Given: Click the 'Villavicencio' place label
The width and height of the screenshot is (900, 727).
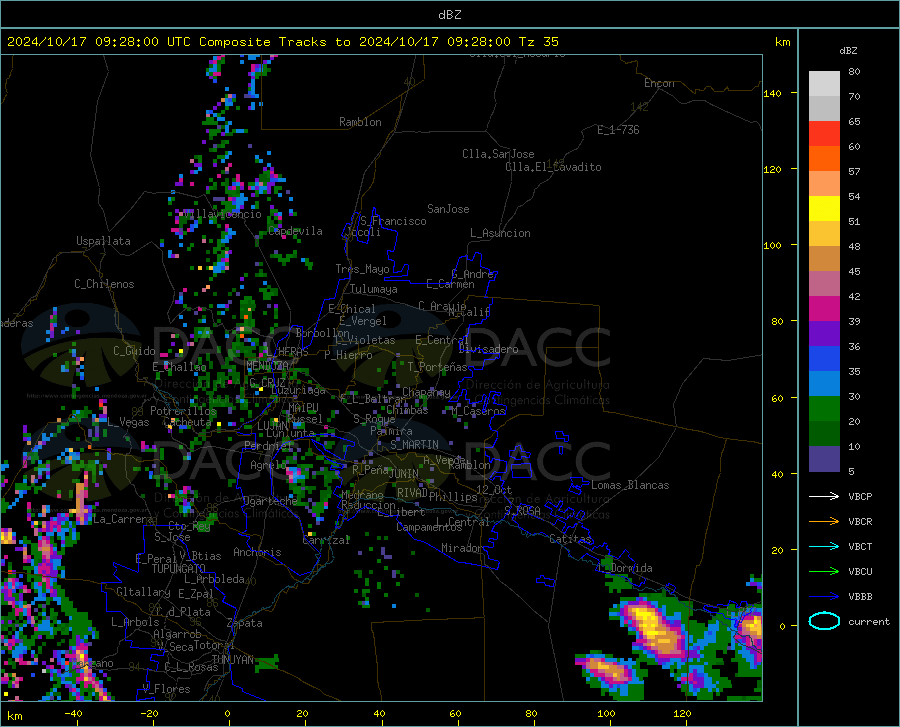Looking at the screenshot, I should pos(222,214).
